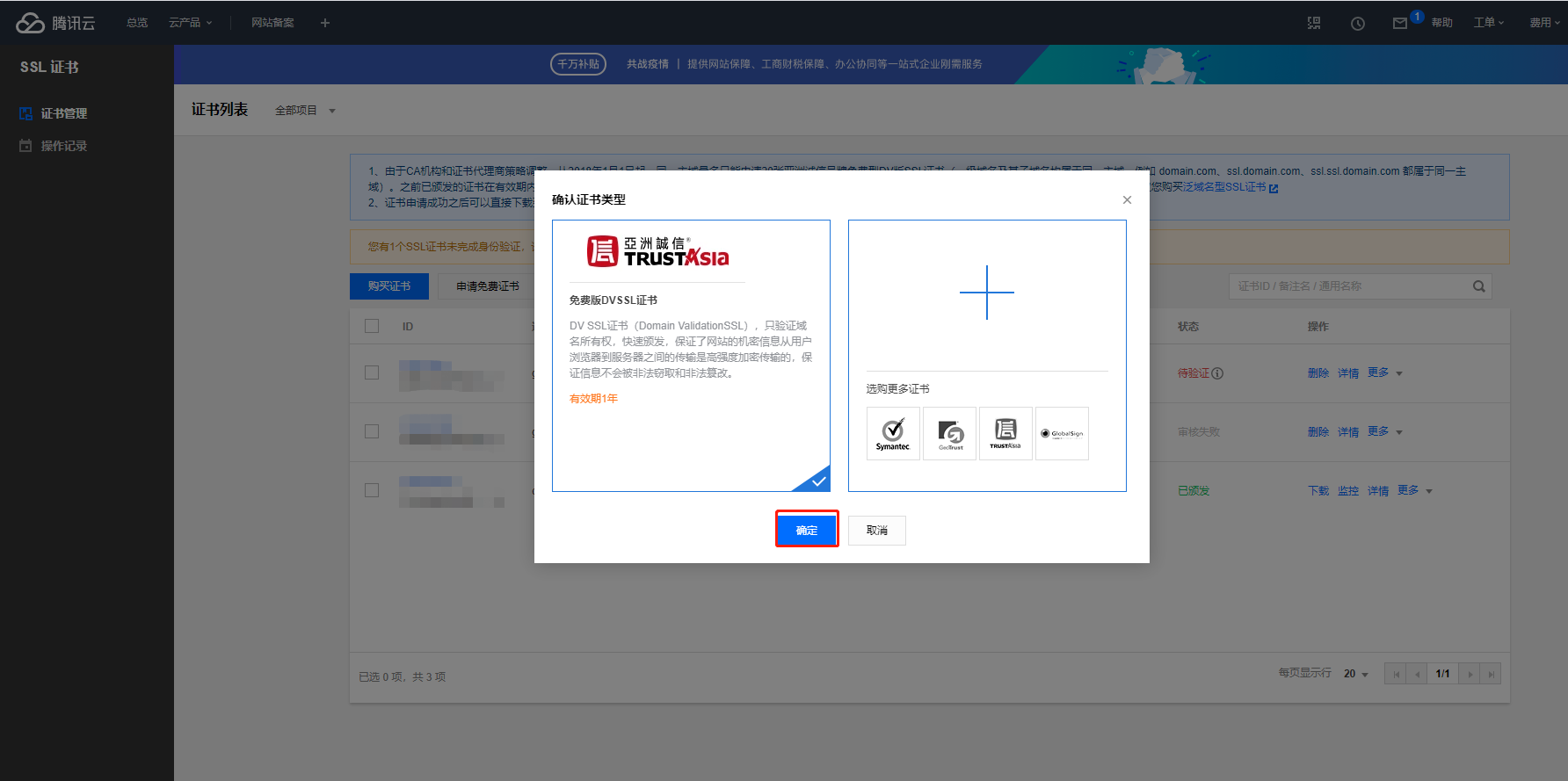Click 详情 in the 待验证 row

click(1348, 373)
